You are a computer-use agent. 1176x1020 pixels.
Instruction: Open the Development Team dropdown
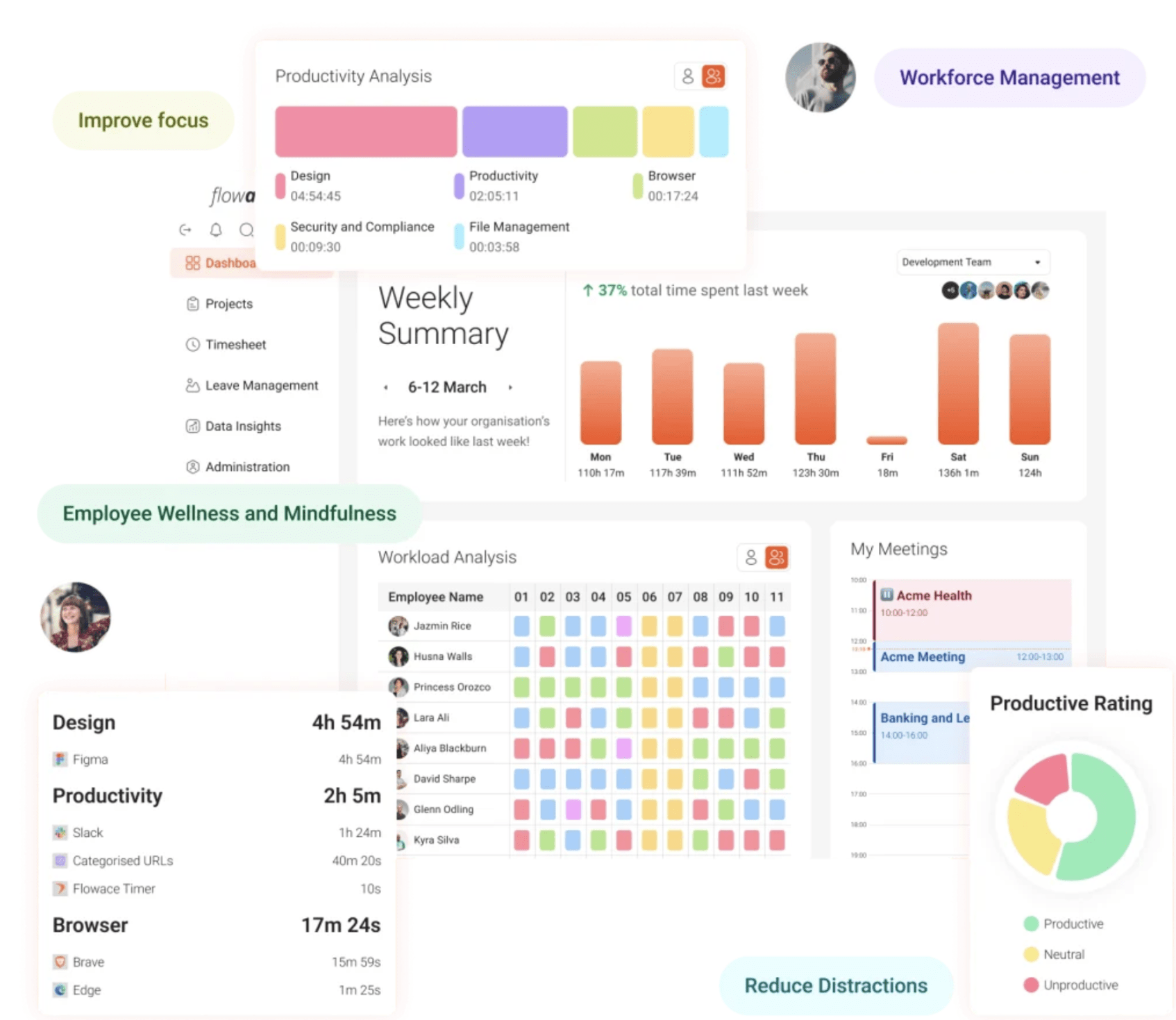pos(972,262)
